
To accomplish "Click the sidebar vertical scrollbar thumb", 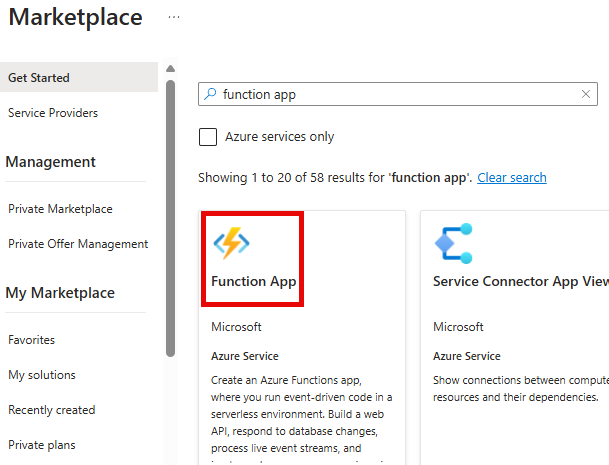I will (170, 218).
